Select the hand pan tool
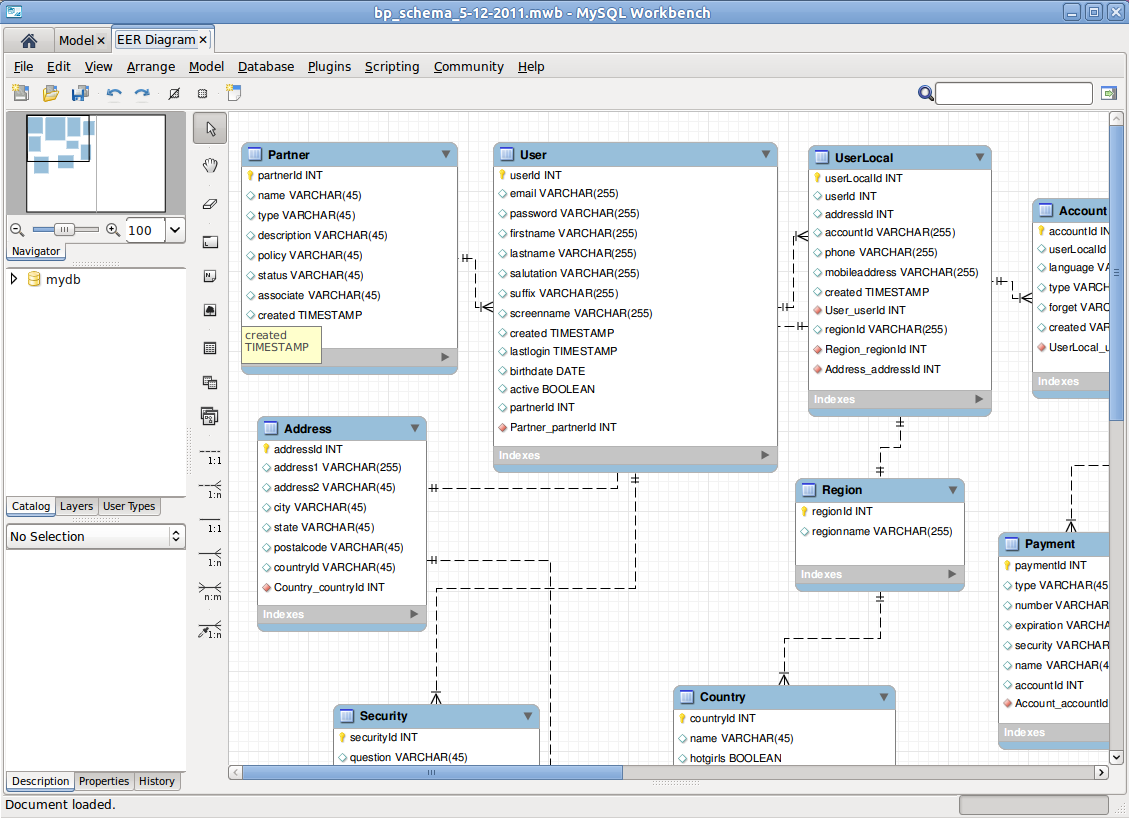This screenshot has height=818, width=1129. coord(210,166)
